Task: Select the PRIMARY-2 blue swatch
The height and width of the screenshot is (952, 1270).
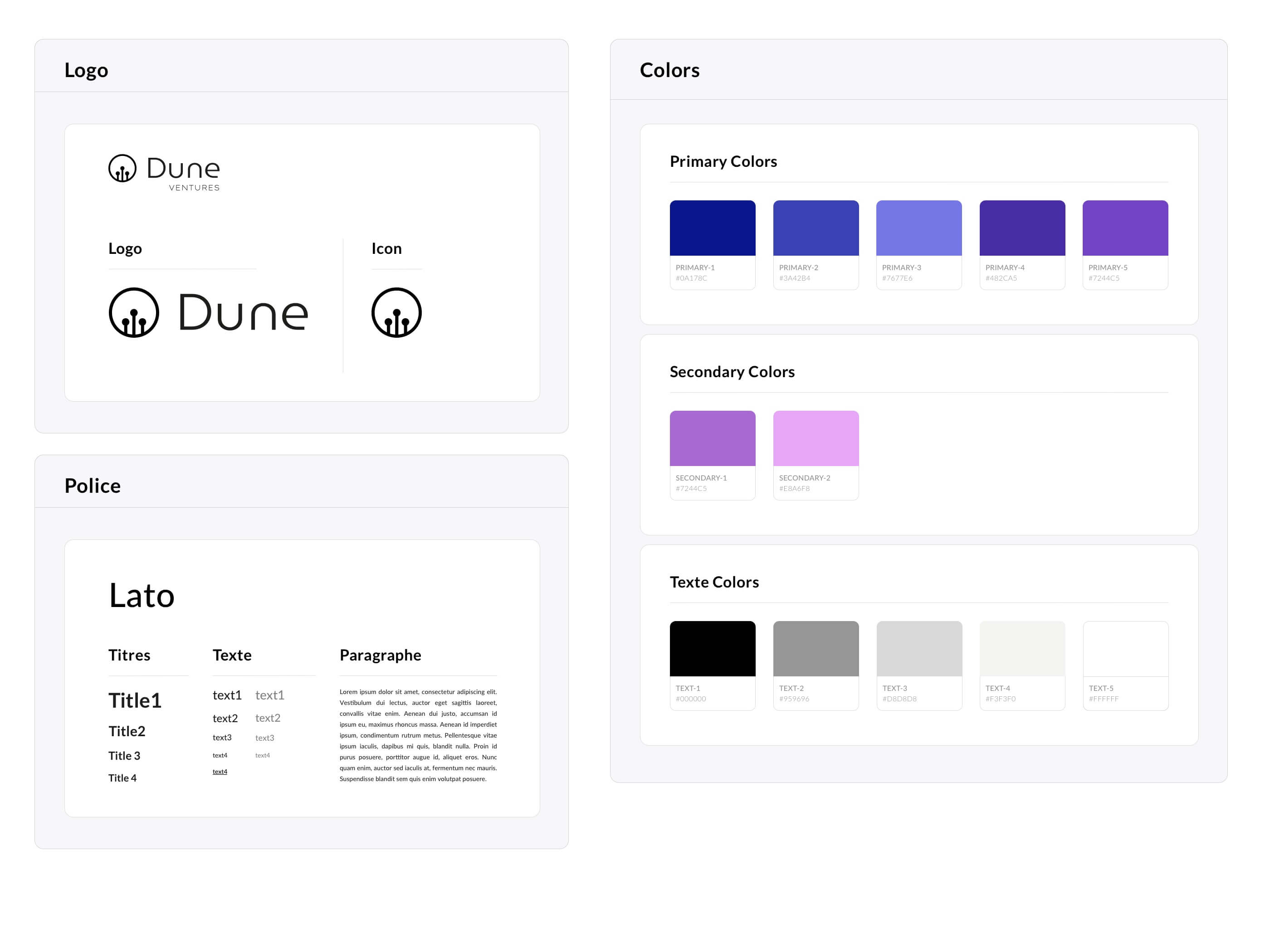Action: coord(815,228)
